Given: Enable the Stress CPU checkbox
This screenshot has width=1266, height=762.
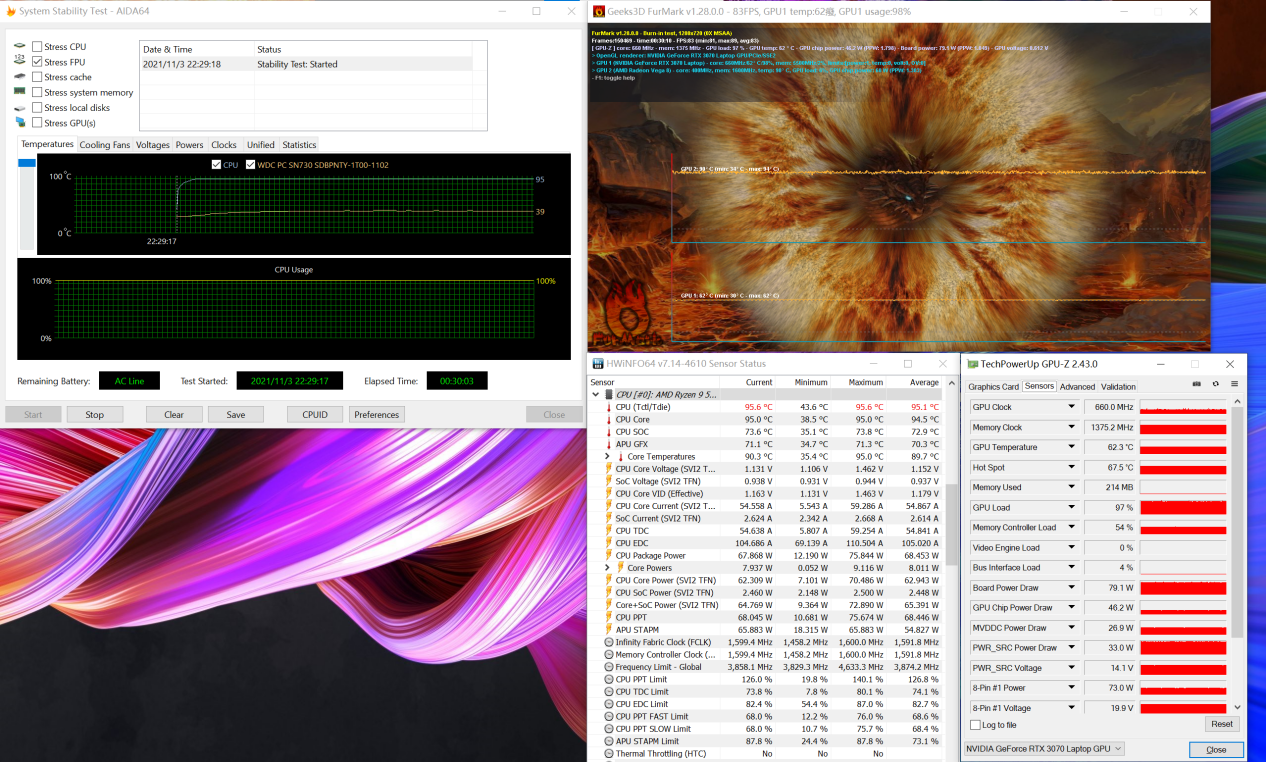Looking at the screenshot, I should click(37, 47).
